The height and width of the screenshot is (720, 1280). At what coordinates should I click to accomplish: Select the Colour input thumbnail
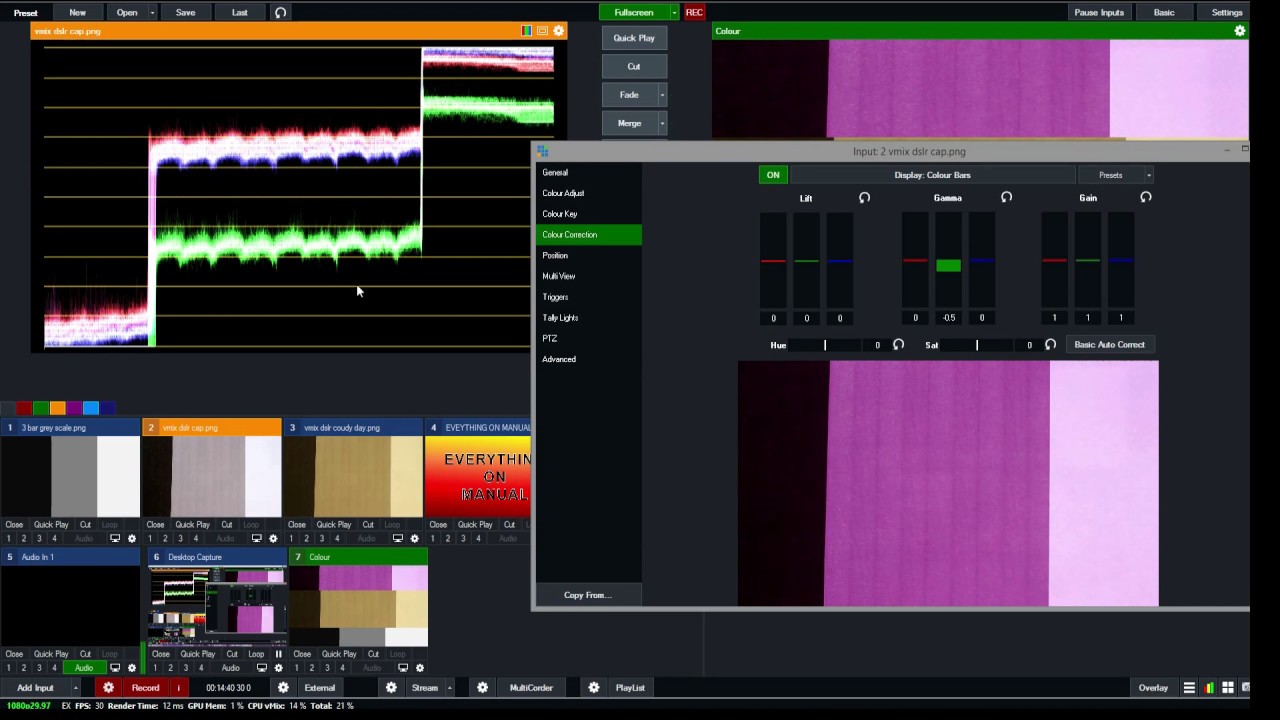coord(359,606)
